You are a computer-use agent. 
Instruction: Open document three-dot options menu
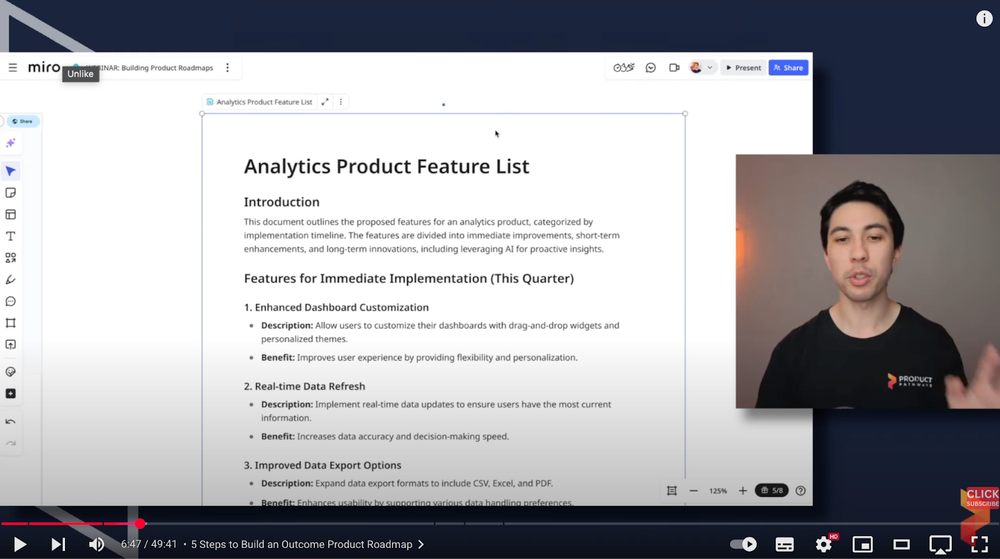click(x=341, y=102)
